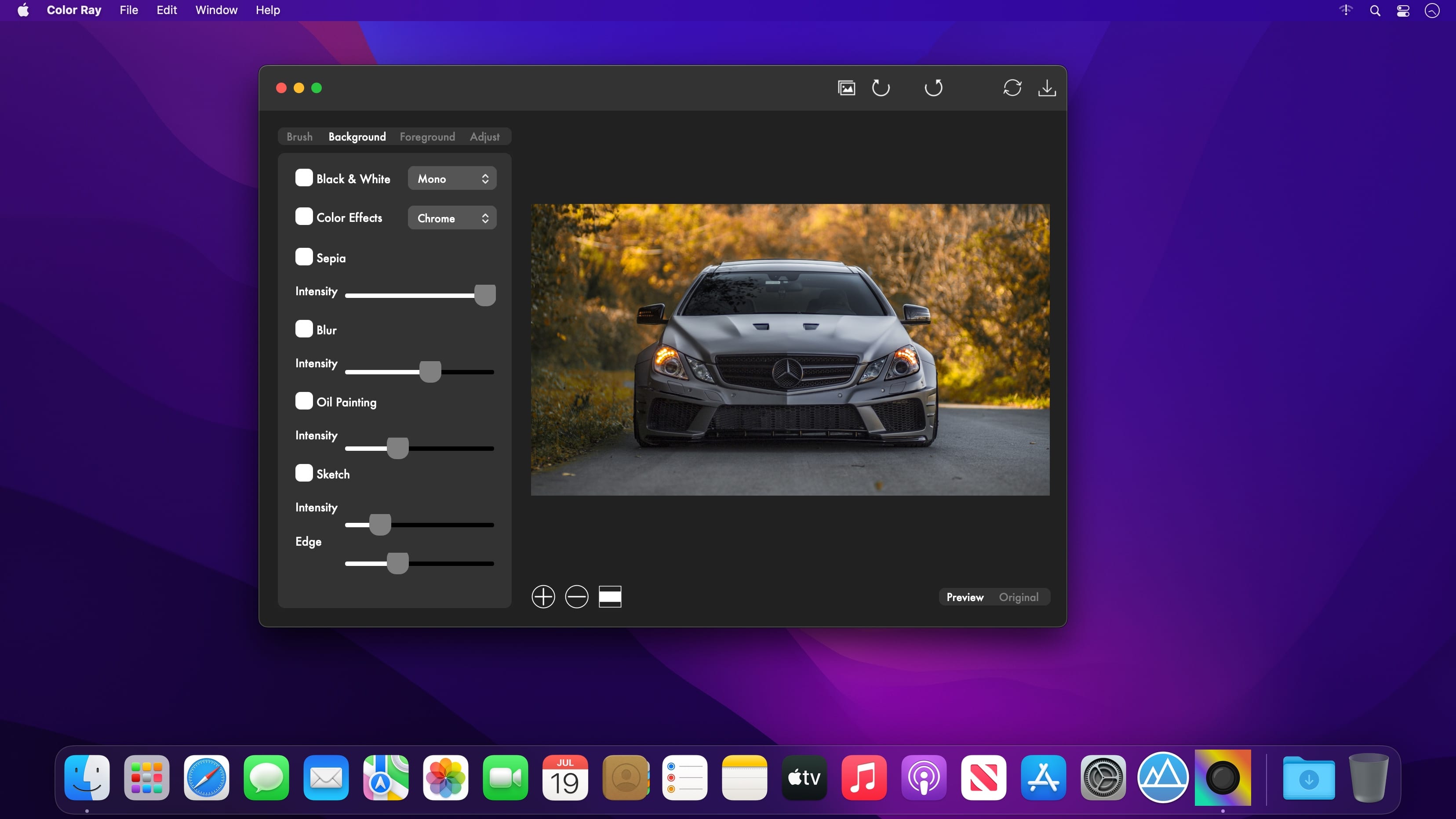Open FaceTime from the Dock
This screenshot has width=1456, height=819.
(x=505, y=777)
